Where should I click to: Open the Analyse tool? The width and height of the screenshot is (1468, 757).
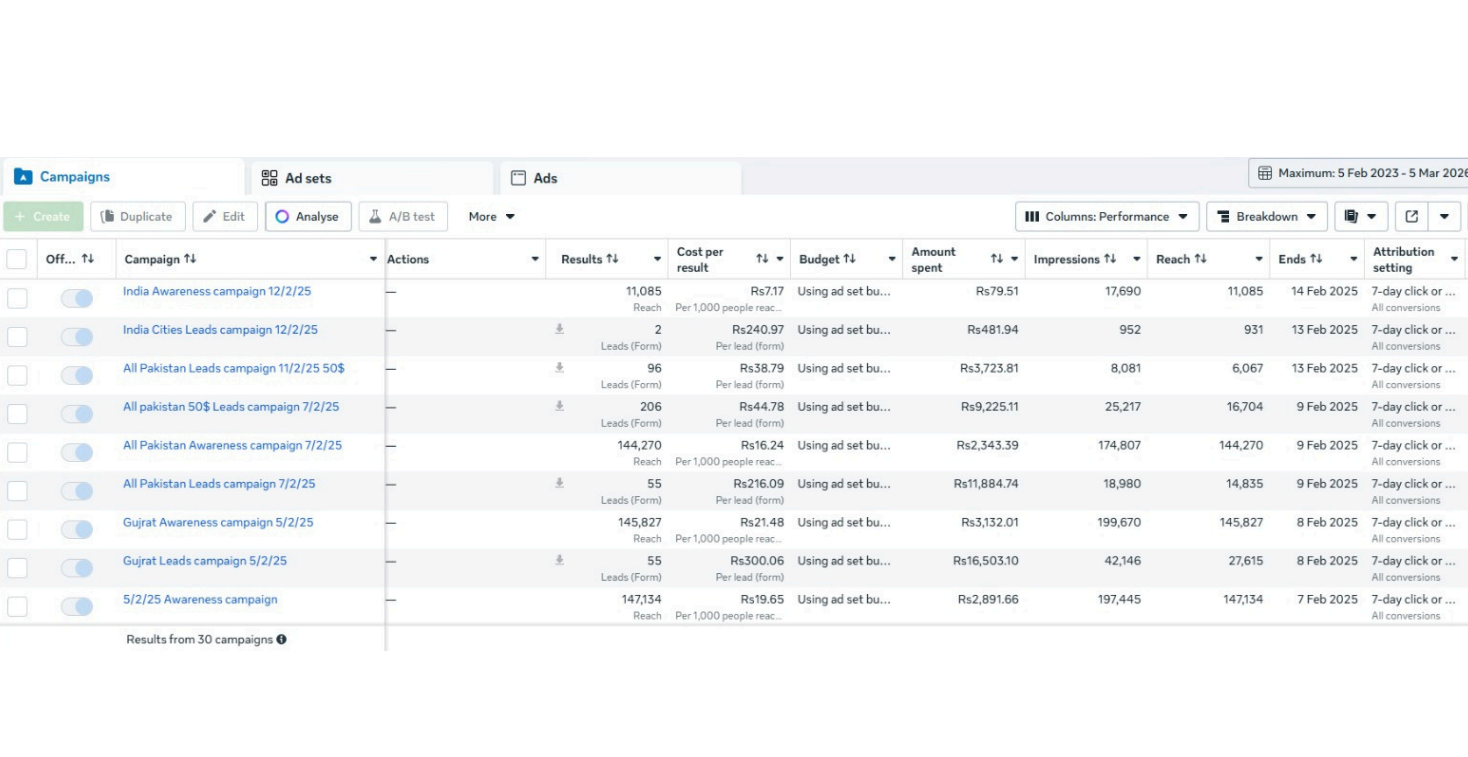[x=307, y=217]
